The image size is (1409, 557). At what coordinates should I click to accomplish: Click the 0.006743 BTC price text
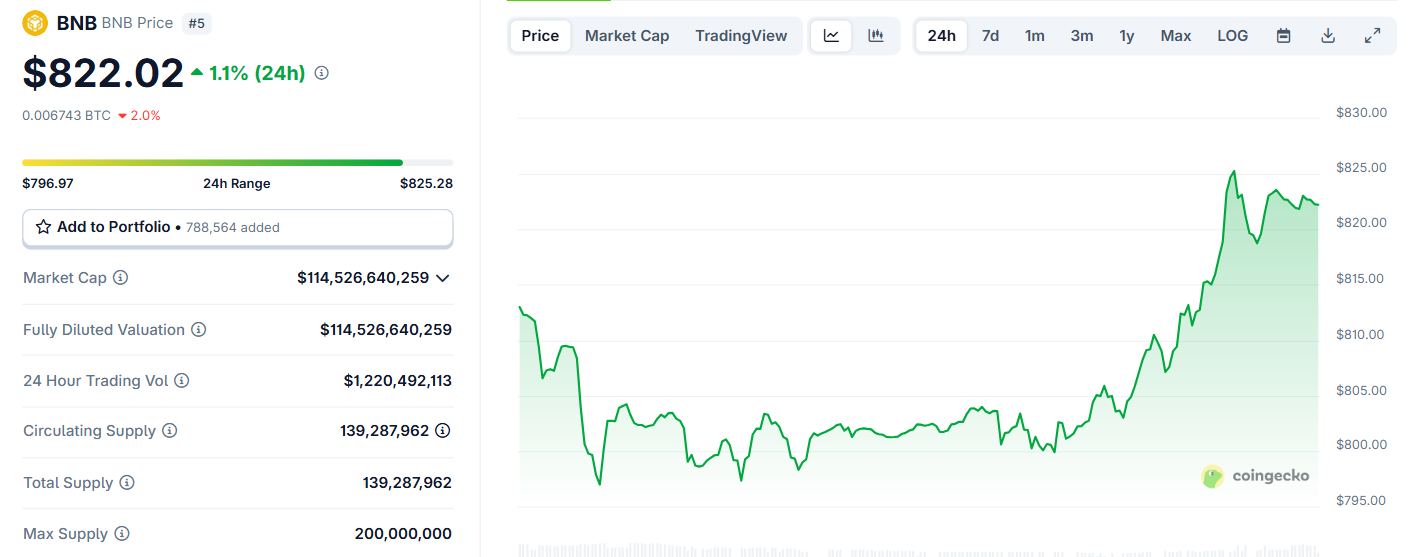click(x=67, y=115)
